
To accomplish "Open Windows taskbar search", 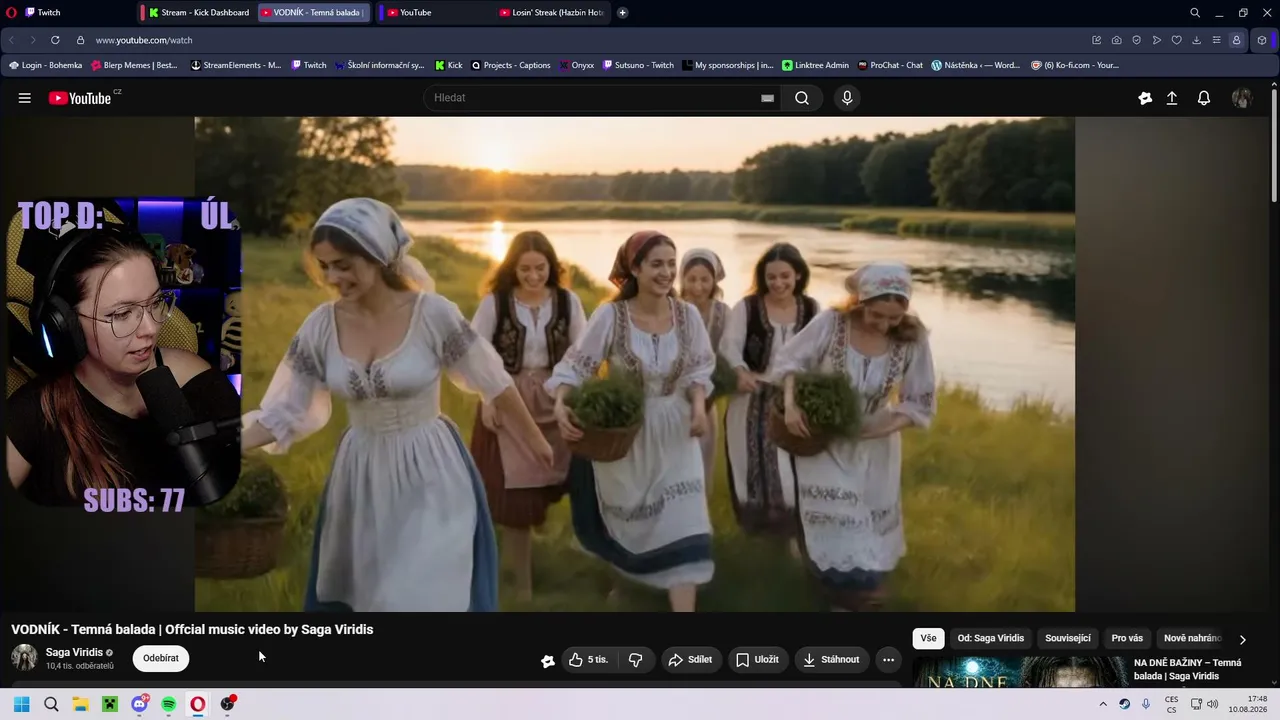I will click(51, 704).
